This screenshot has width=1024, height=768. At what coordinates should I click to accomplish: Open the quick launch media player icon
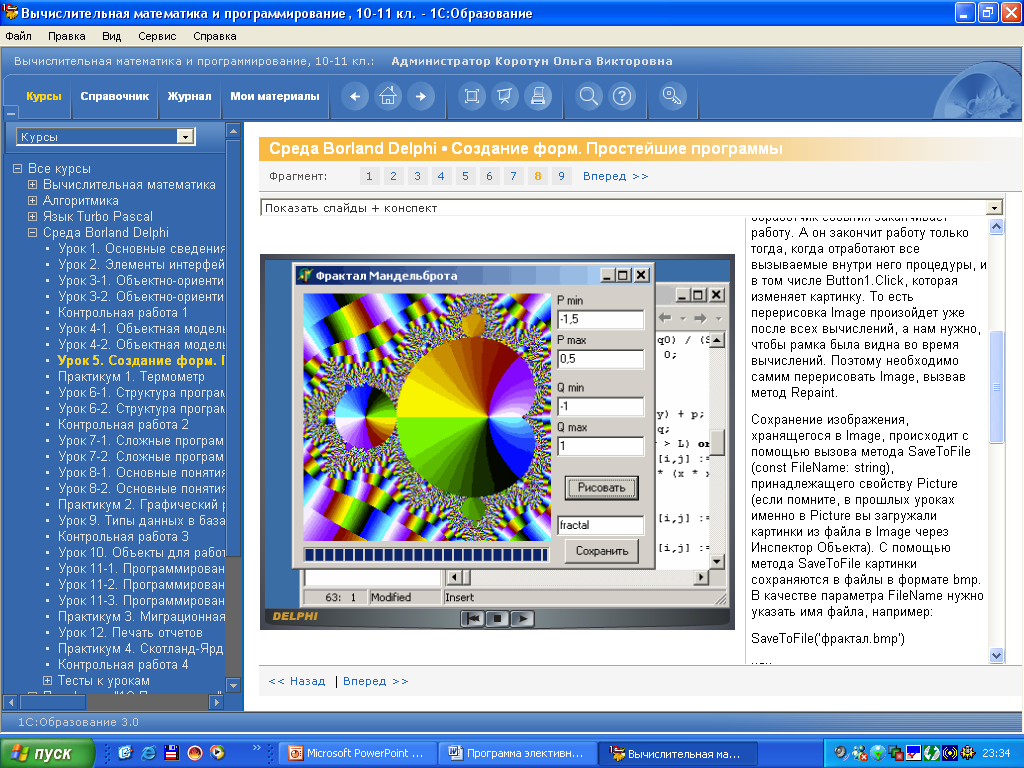pos(217,753)
